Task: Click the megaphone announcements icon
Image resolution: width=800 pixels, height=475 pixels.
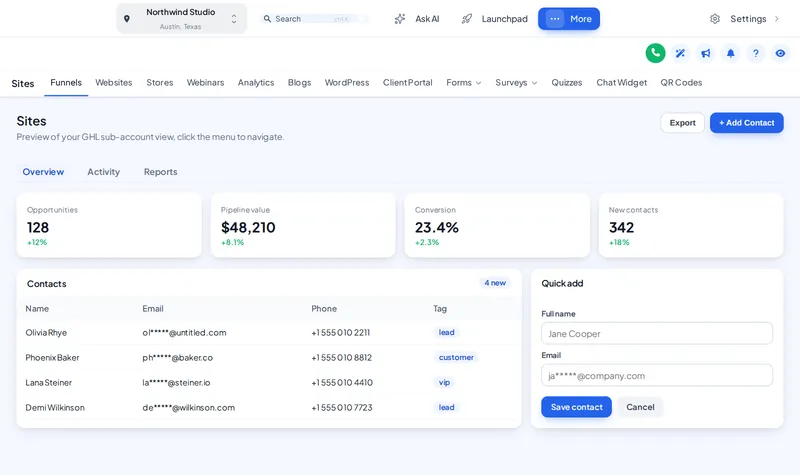Action: [x=705, y=53]
